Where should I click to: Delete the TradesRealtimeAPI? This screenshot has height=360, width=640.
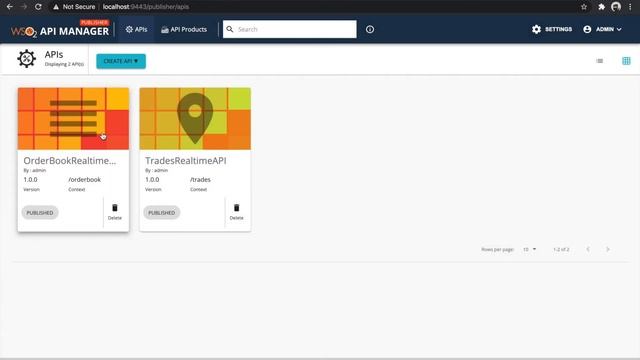pyautogui.click(x=236, y=212)
